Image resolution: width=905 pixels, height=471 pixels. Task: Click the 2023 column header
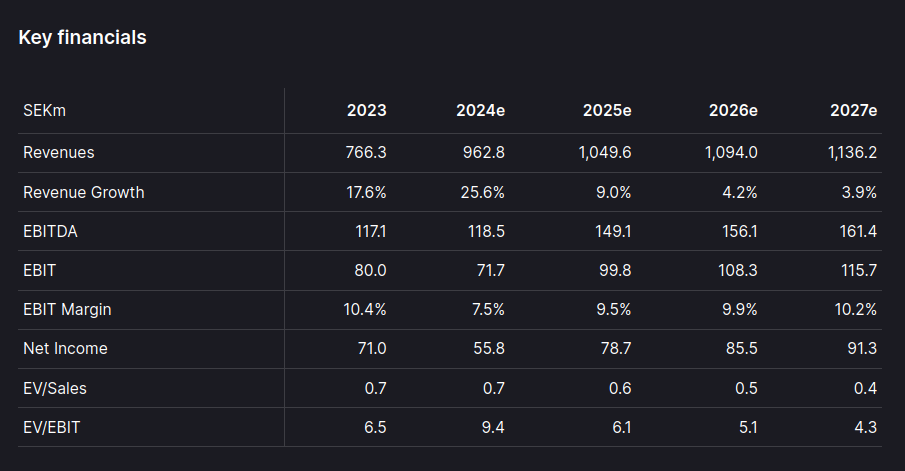point(366,110)
